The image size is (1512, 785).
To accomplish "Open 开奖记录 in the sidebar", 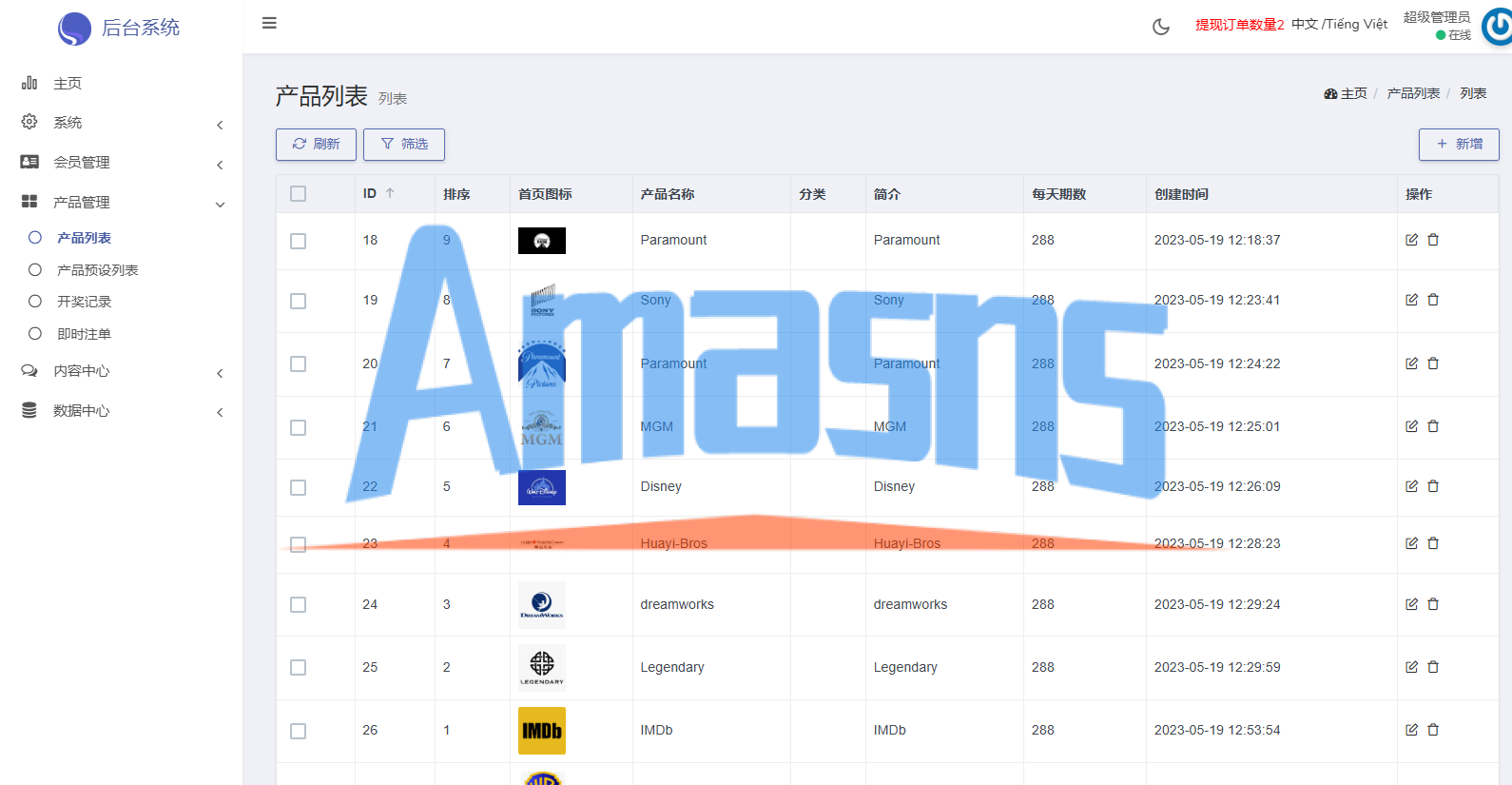I will tap(85, 302).
